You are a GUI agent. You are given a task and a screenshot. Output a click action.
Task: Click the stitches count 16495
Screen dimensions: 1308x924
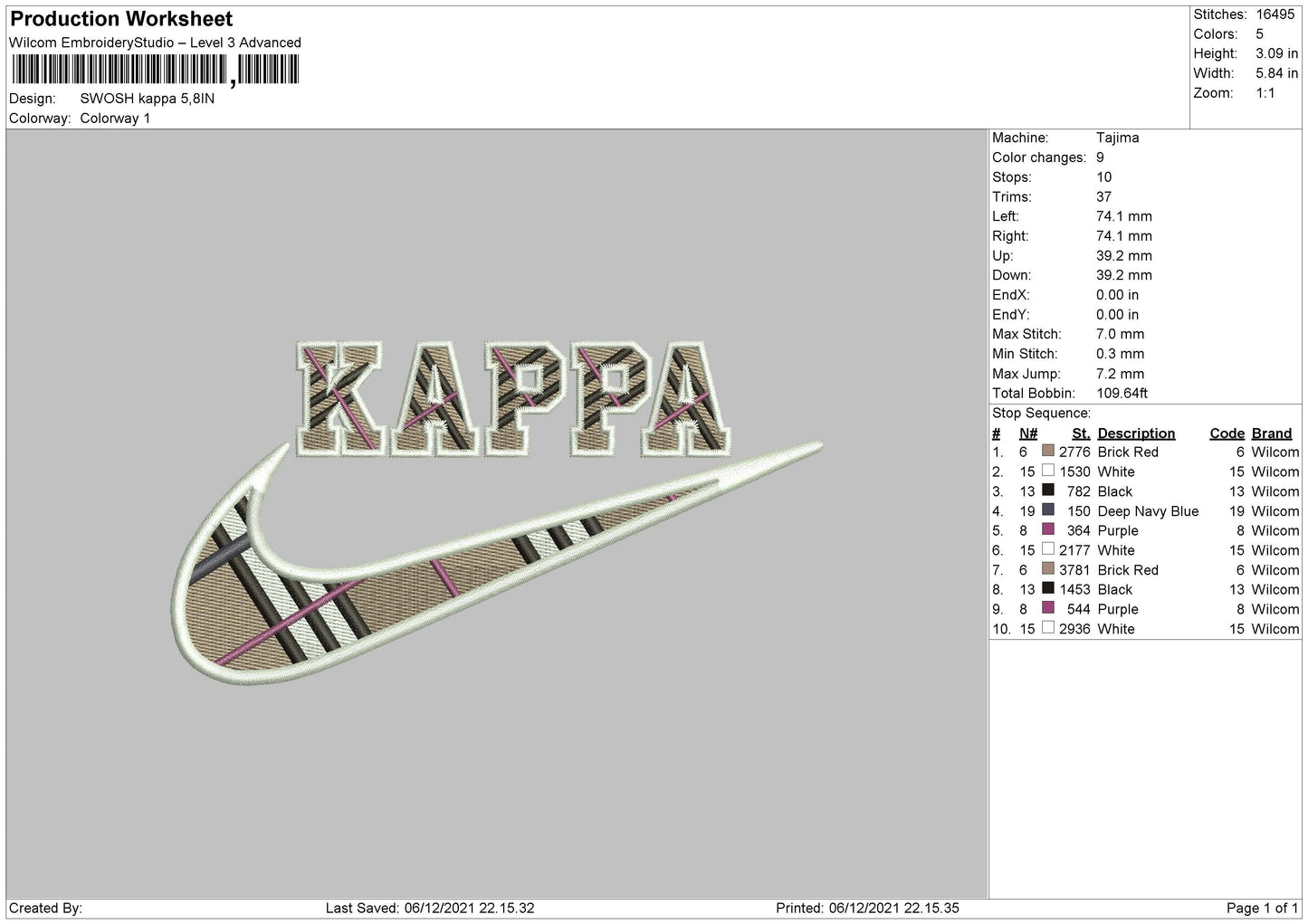click(x=1277, y=14)
